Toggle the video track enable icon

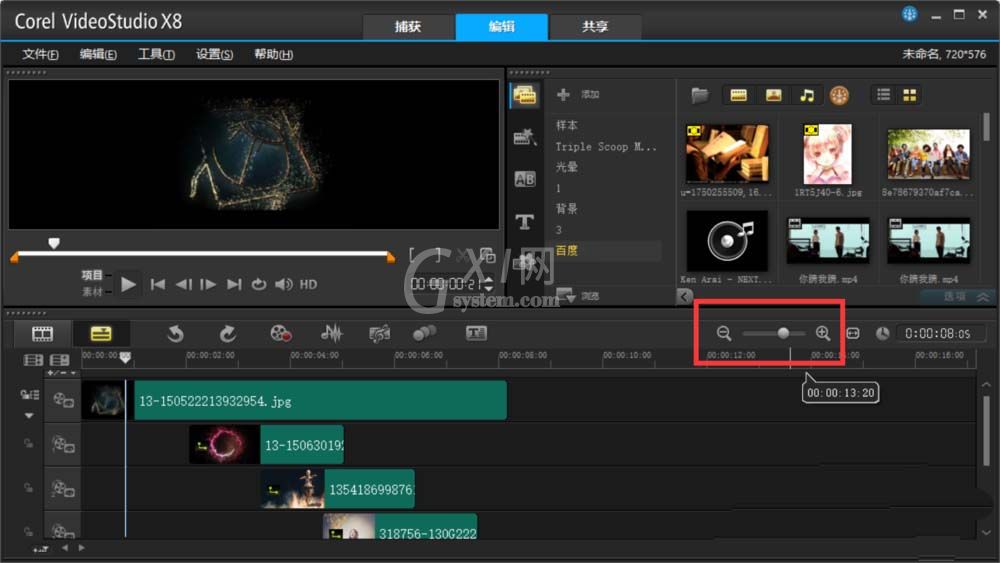coord(63,400)
